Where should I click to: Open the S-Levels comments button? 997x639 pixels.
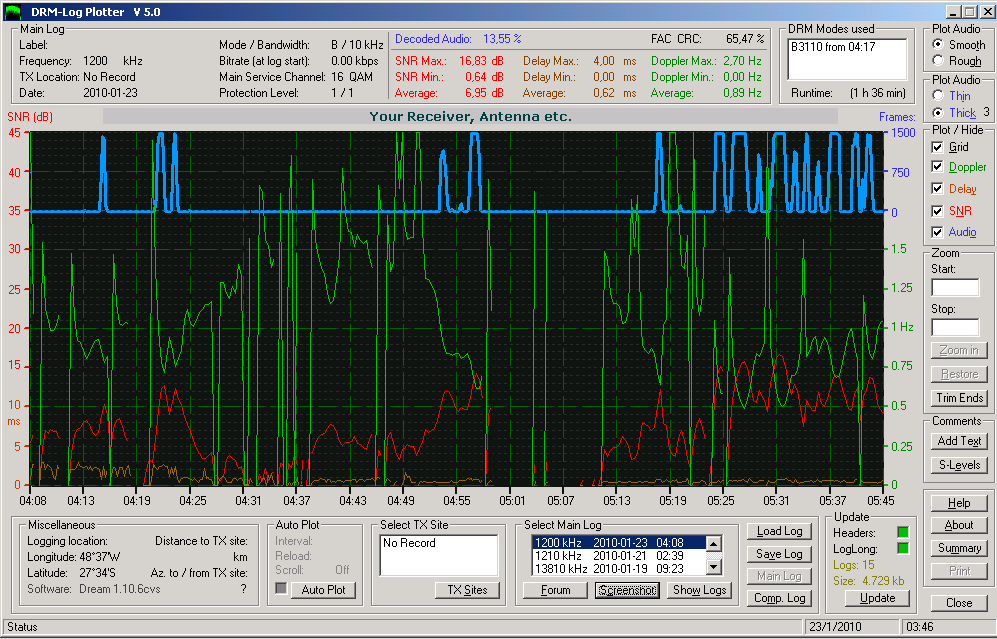coord(959,465)
